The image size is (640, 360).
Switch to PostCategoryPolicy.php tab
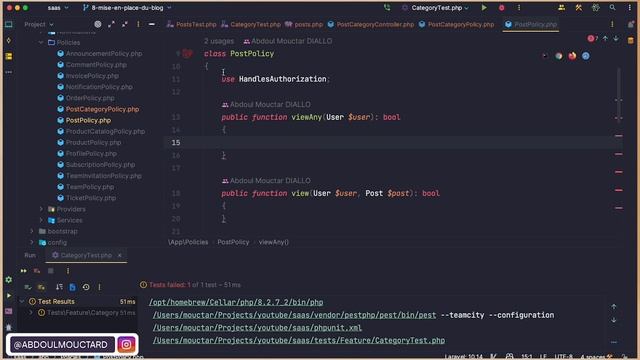456,24
